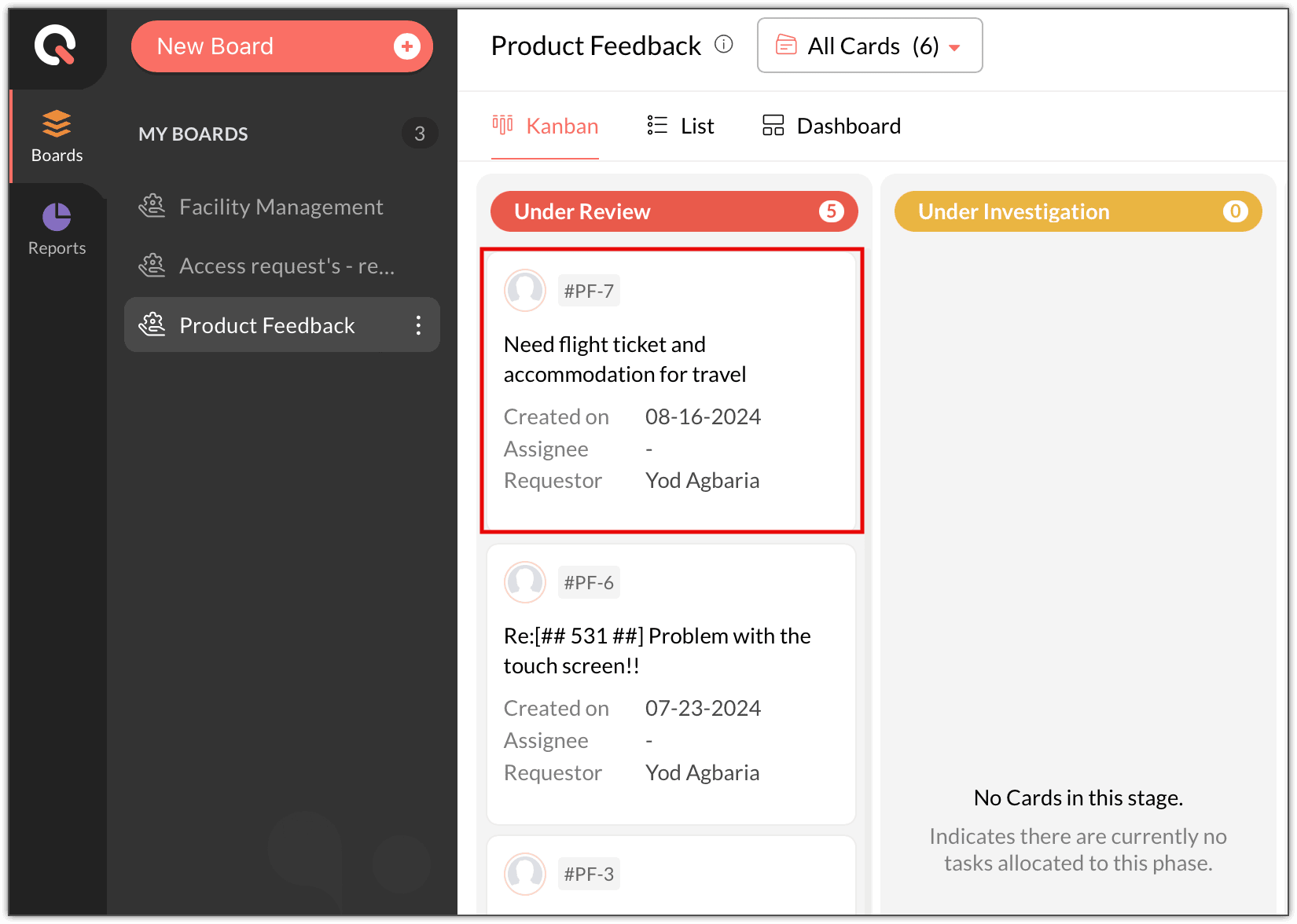The height and width of the screenshot is (924, 1297).
Task: Click the avatar on card PF-3
Action: (525, 874)
